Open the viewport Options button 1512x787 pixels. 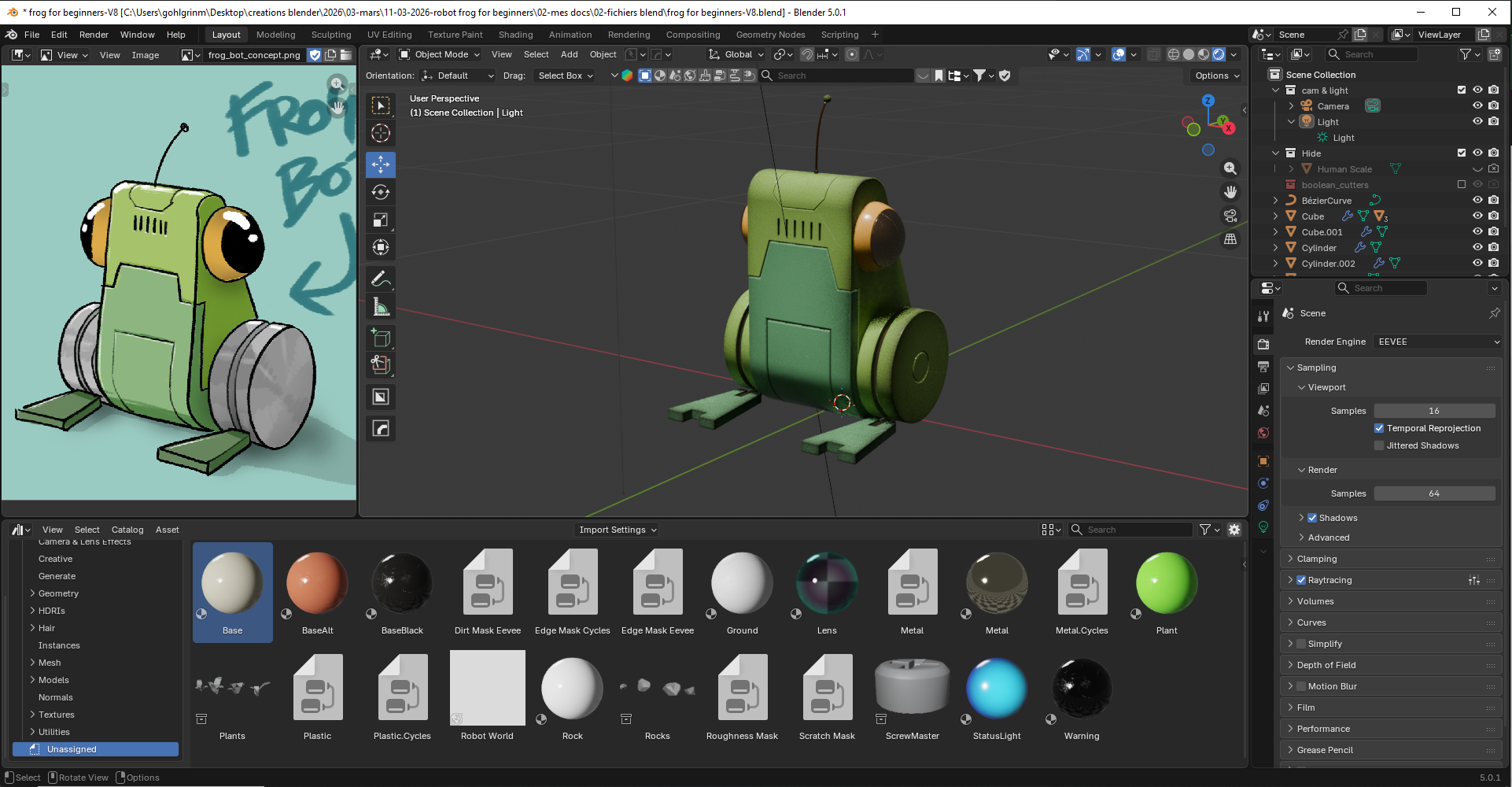[x=1216, y=76]
